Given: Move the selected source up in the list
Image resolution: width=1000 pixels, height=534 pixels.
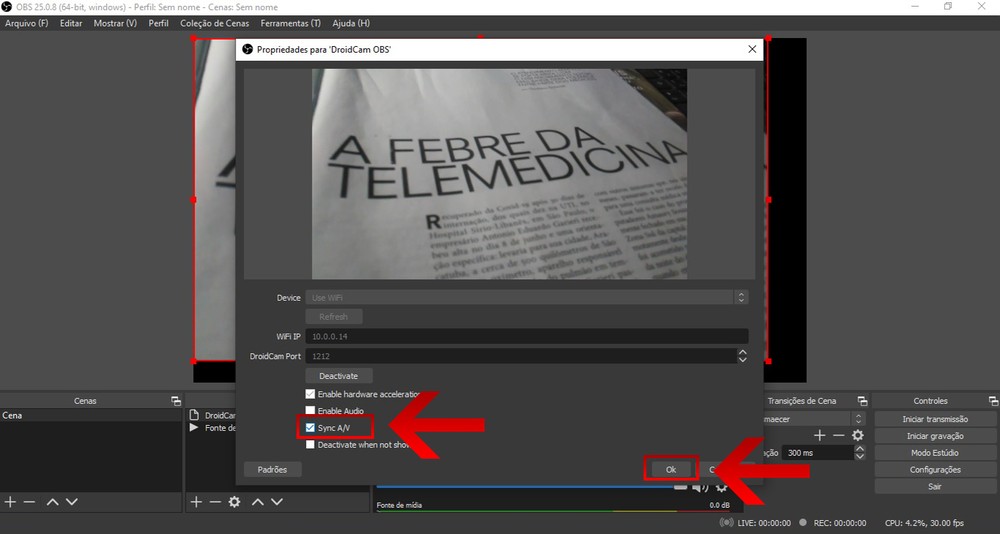Looking at the screenshot, I should click(258, 502).
